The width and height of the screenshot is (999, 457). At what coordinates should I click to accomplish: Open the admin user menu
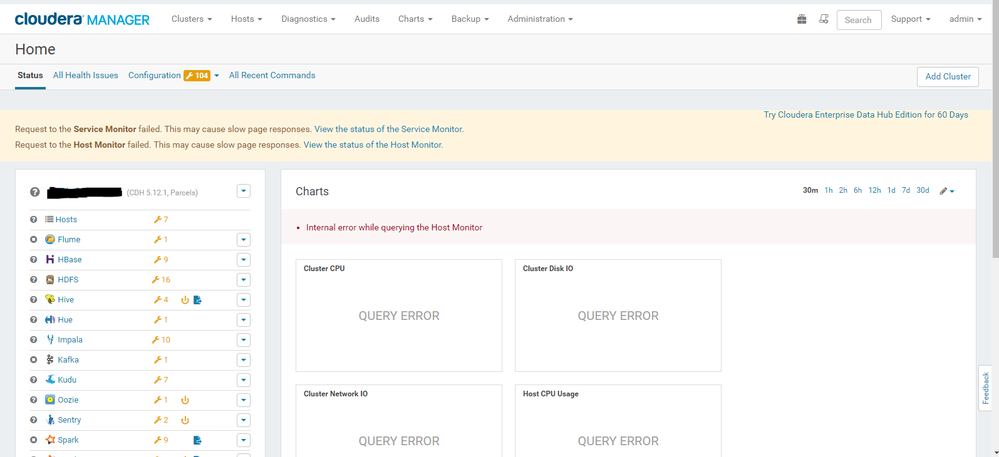[x=965, y=19]
